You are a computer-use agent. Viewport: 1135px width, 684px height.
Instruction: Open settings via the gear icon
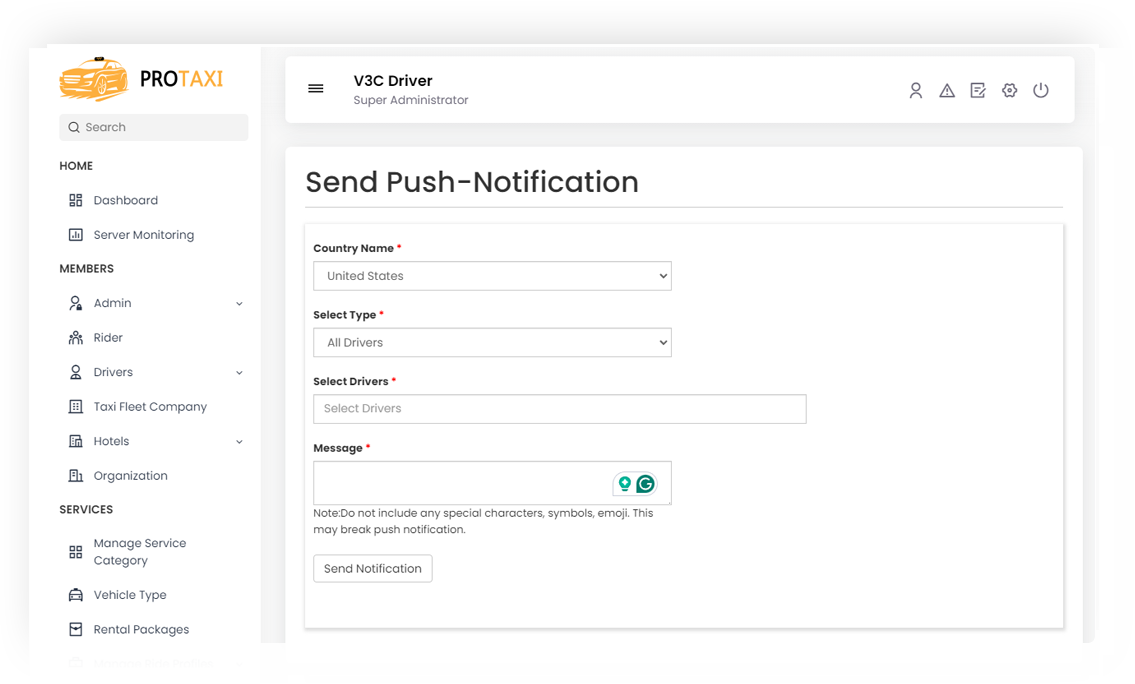tap(1009, 90)
